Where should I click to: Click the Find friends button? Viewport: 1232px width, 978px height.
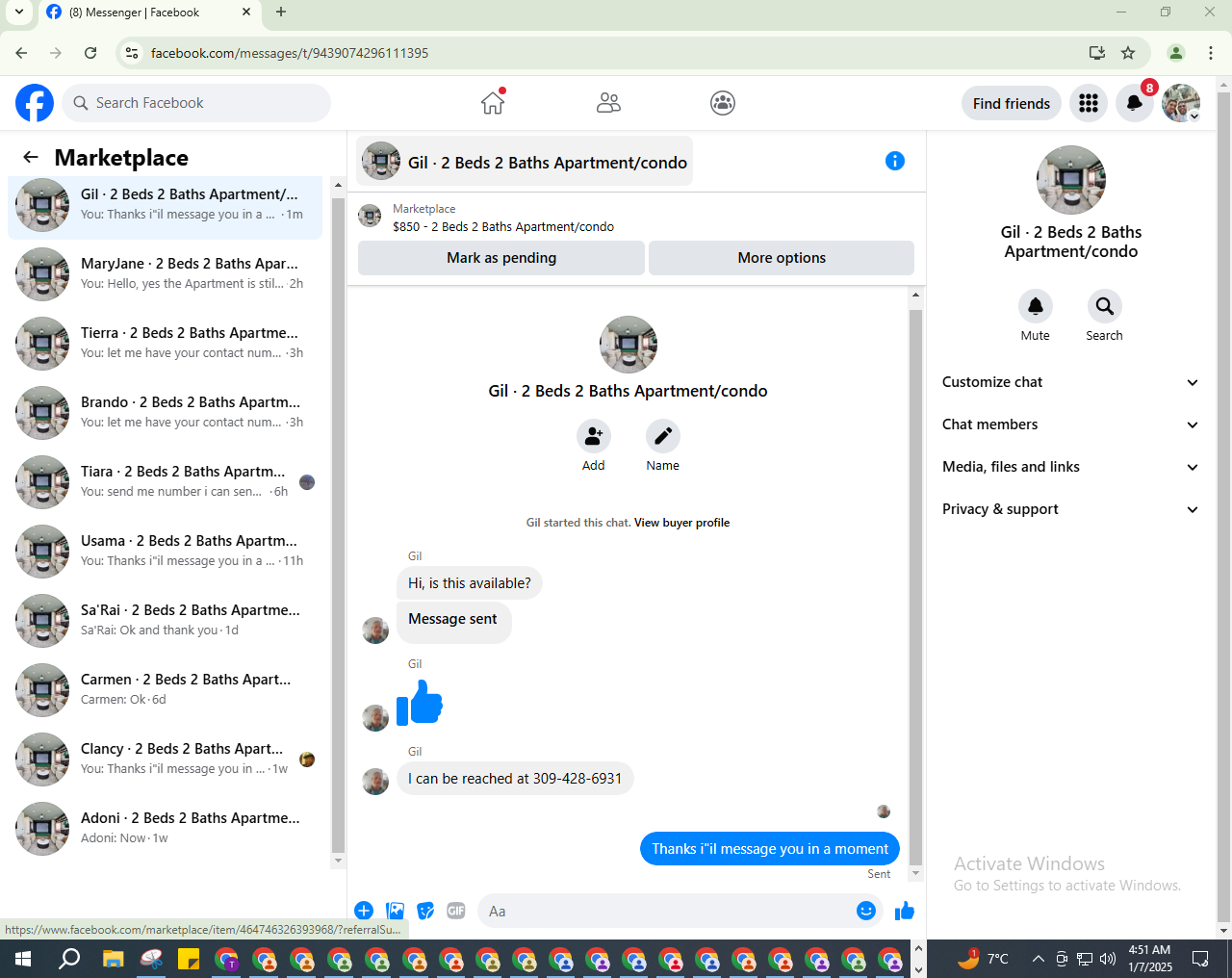1012,103
